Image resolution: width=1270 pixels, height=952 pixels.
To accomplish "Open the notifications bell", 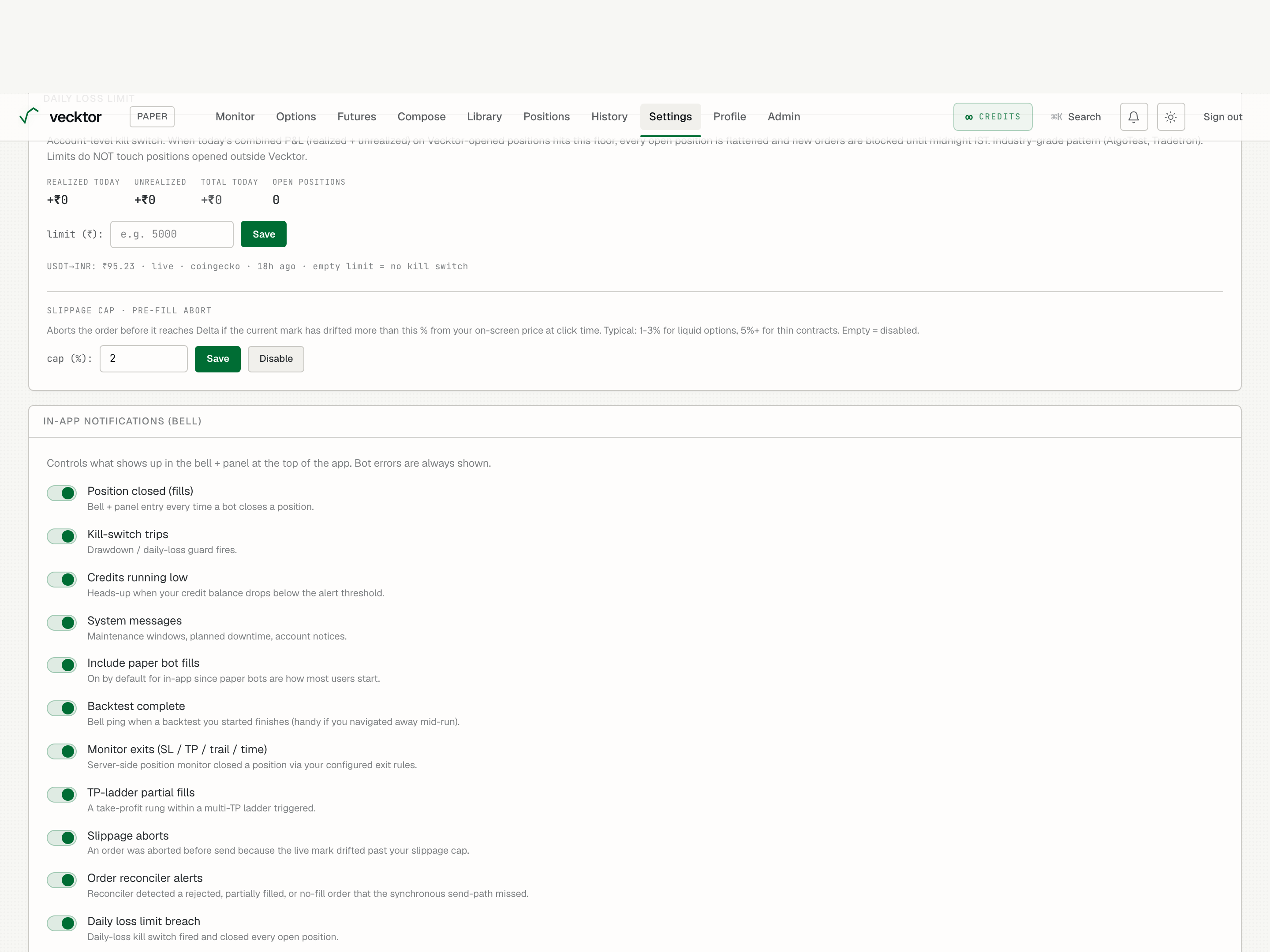I will [x=1133, y=117].
